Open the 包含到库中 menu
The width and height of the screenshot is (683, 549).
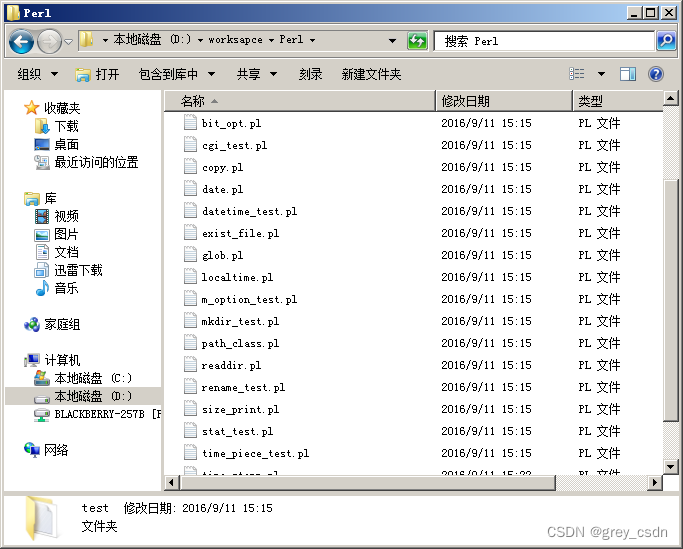176,74
